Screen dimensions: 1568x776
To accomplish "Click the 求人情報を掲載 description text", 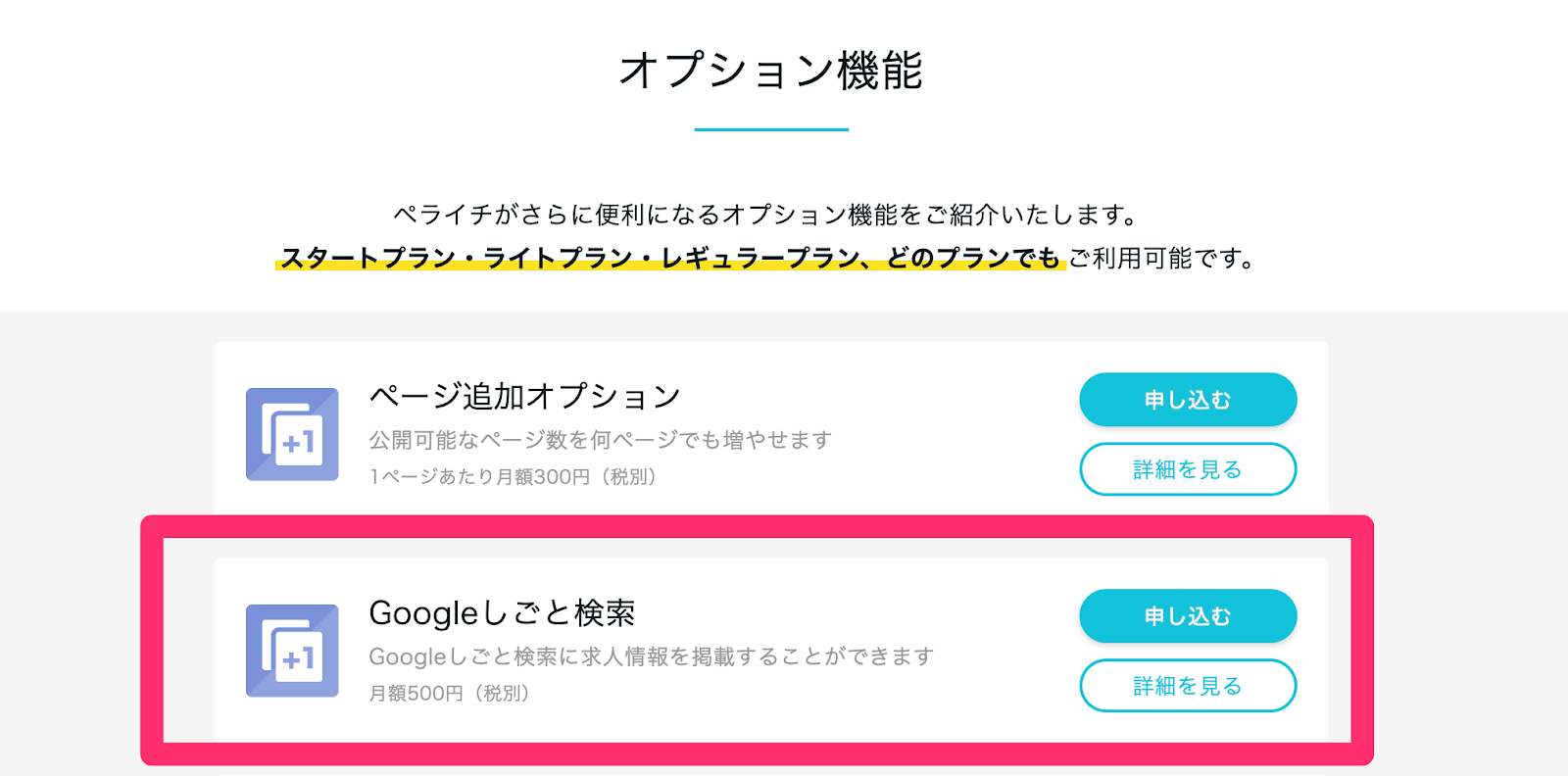I will 651,656.
